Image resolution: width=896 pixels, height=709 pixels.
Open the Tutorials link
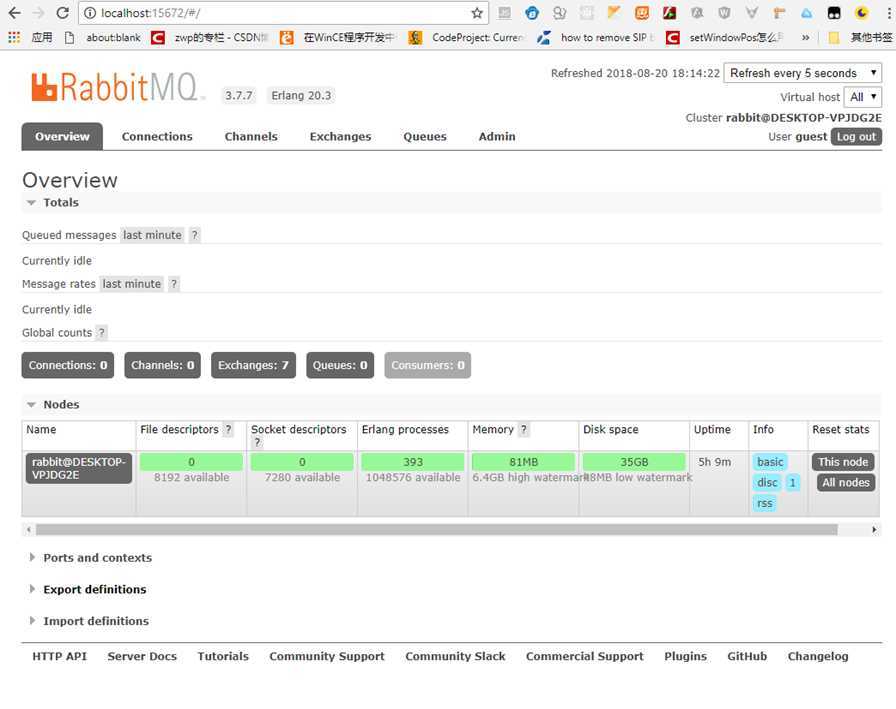[223, 656]
